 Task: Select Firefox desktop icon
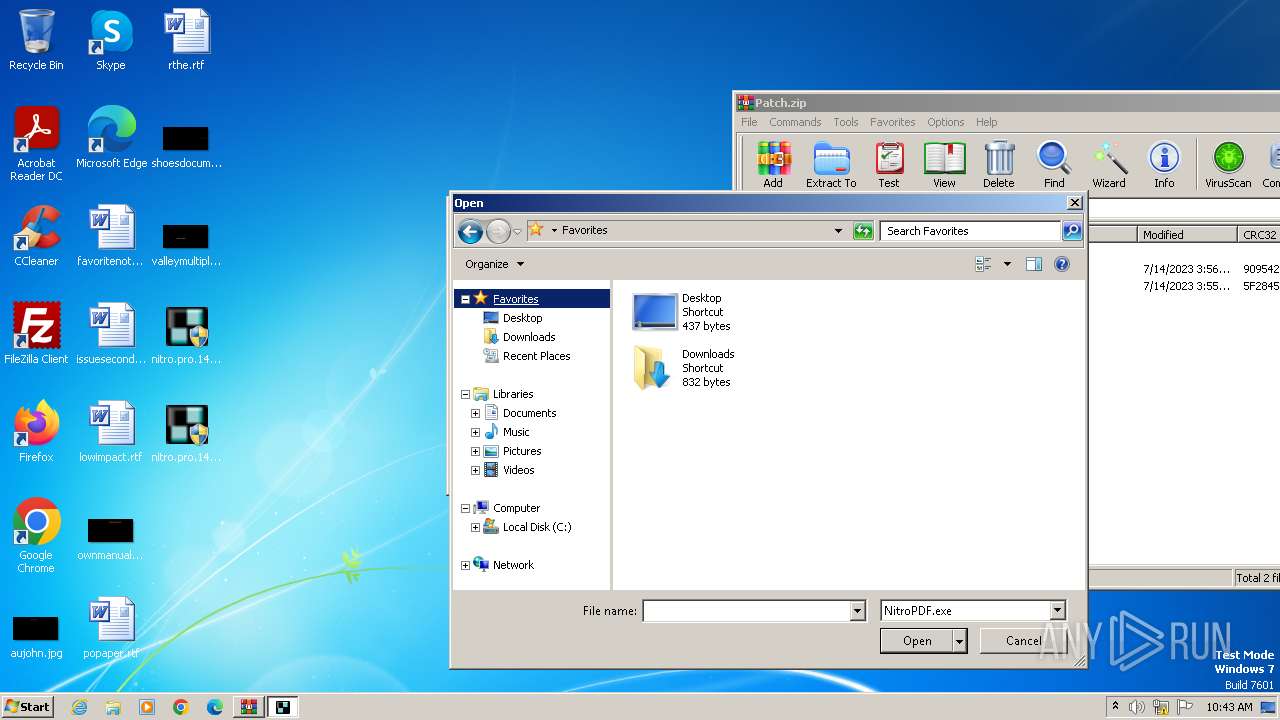point(36,432)
